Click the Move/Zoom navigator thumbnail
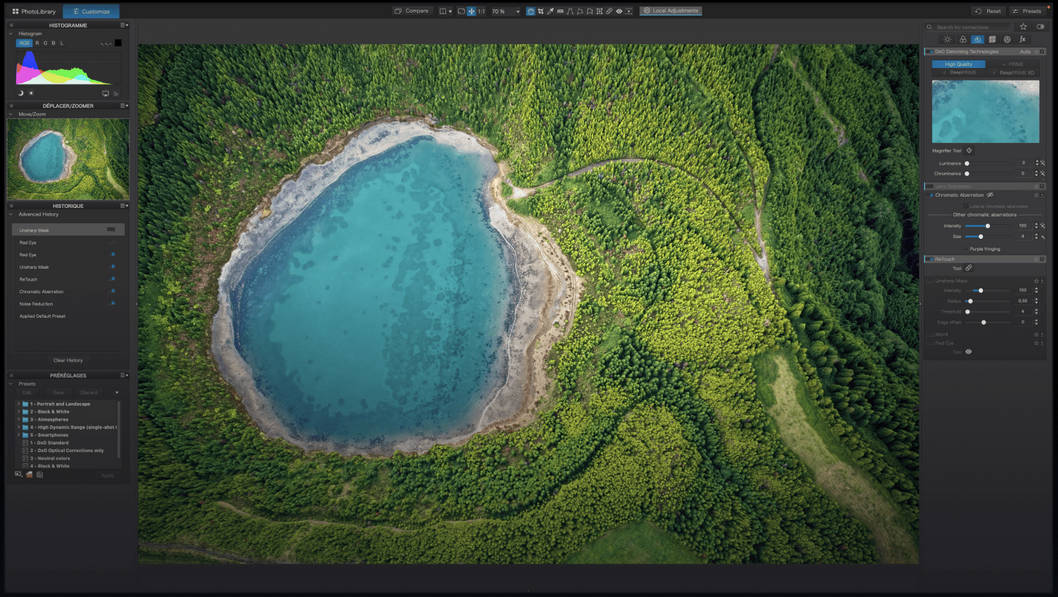 coord(68,158)
